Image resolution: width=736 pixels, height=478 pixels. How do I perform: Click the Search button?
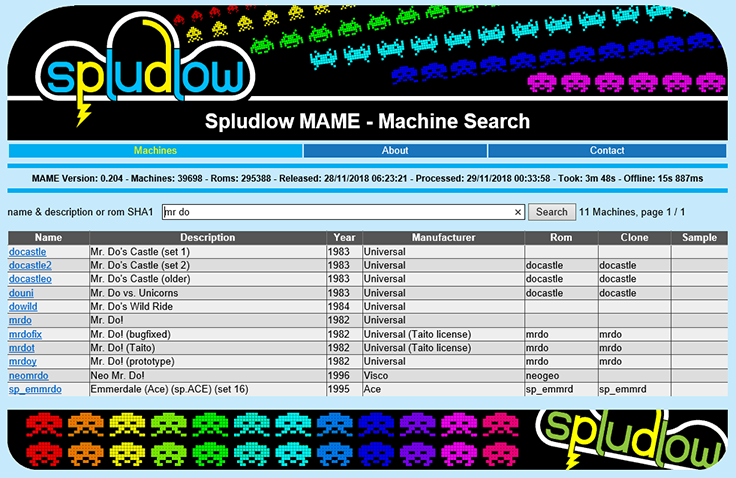click(x=552, y=212)
